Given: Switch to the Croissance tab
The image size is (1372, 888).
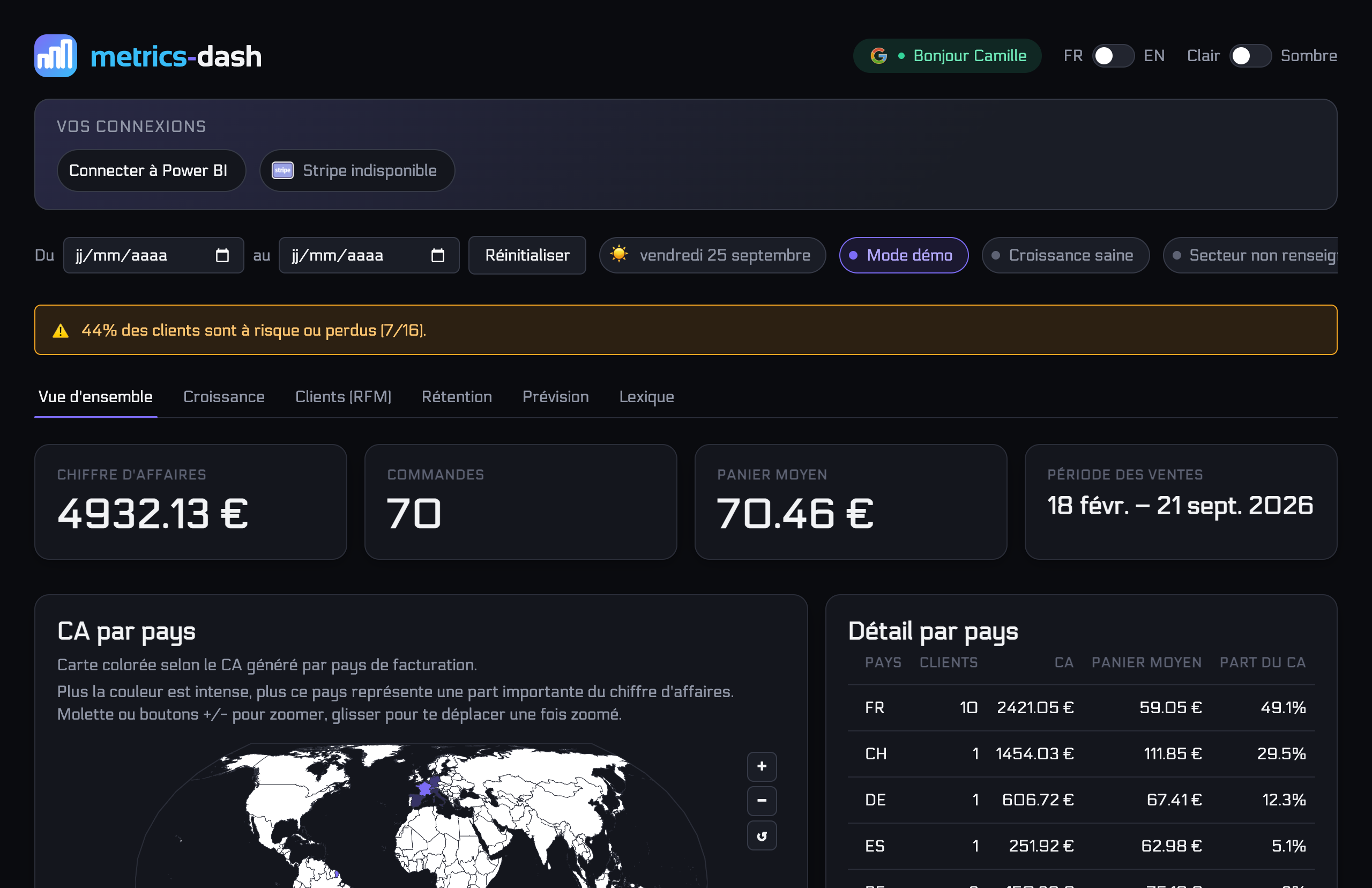Looking at the screenshot, I should pyautogui.click(x=223, y=397).
